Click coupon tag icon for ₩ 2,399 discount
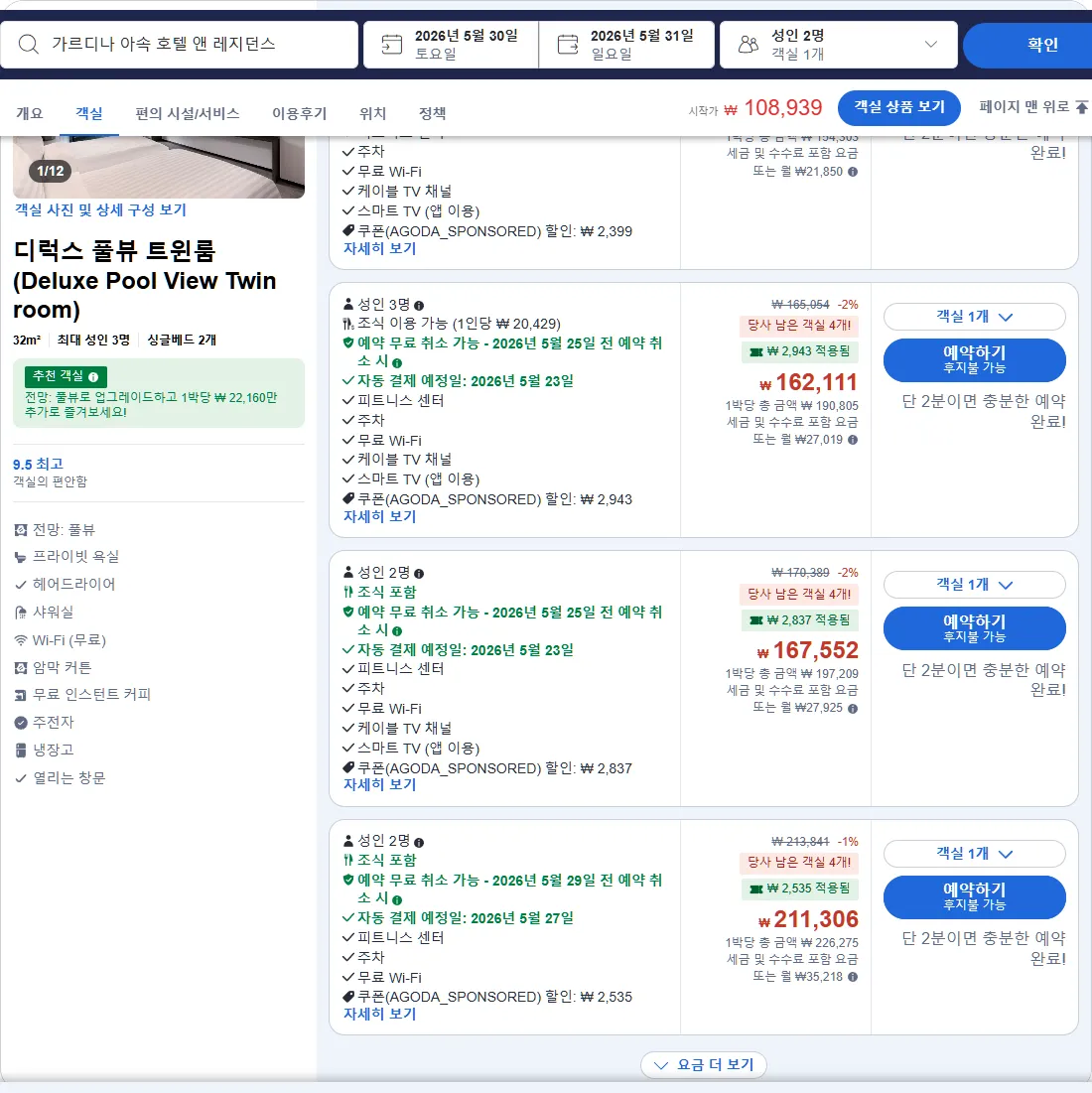The height and width of the screenshot is (1093, 1092). pyautogui.click(x=348, y=230)
